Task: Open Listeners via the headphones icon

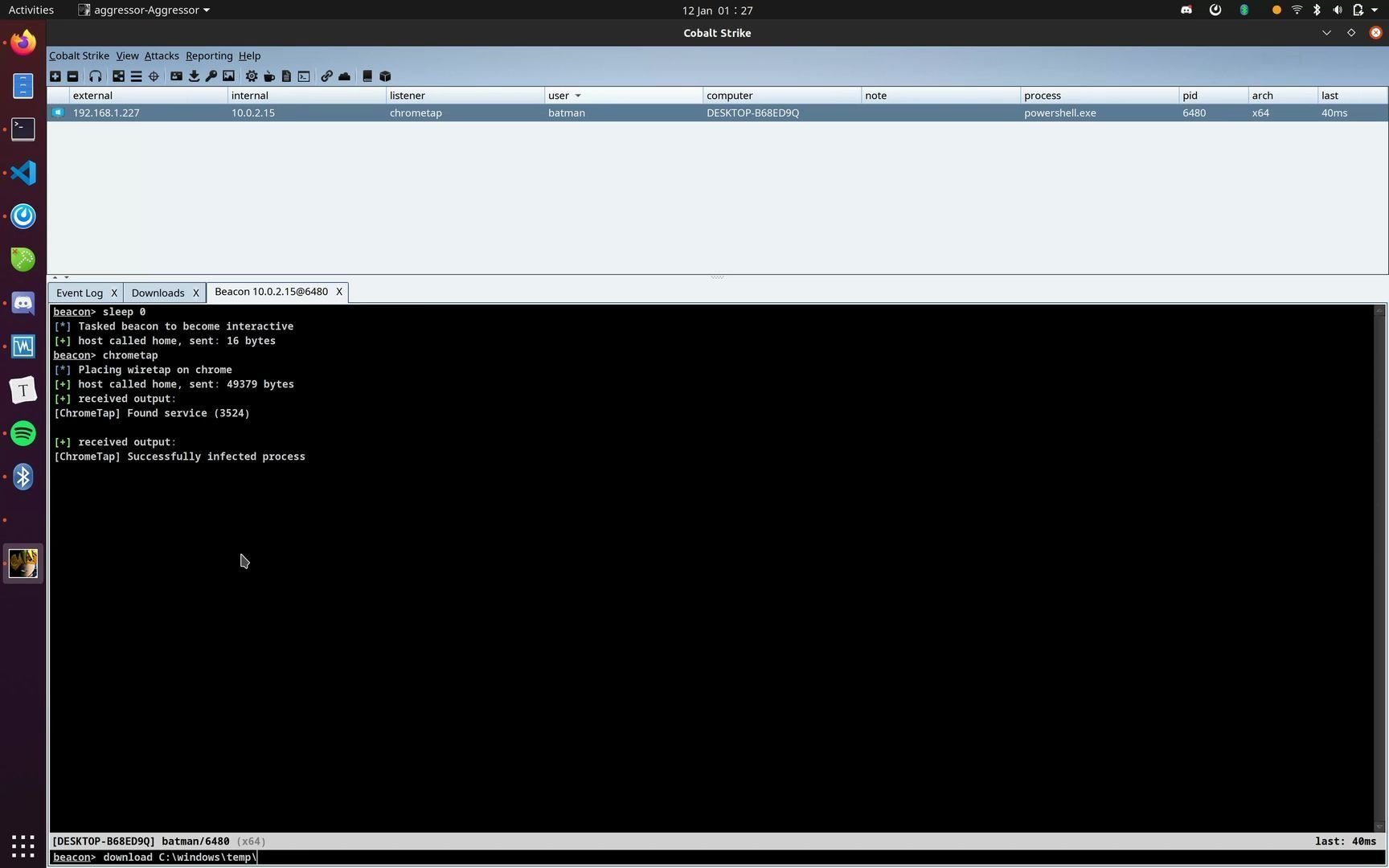Action: 96,76
